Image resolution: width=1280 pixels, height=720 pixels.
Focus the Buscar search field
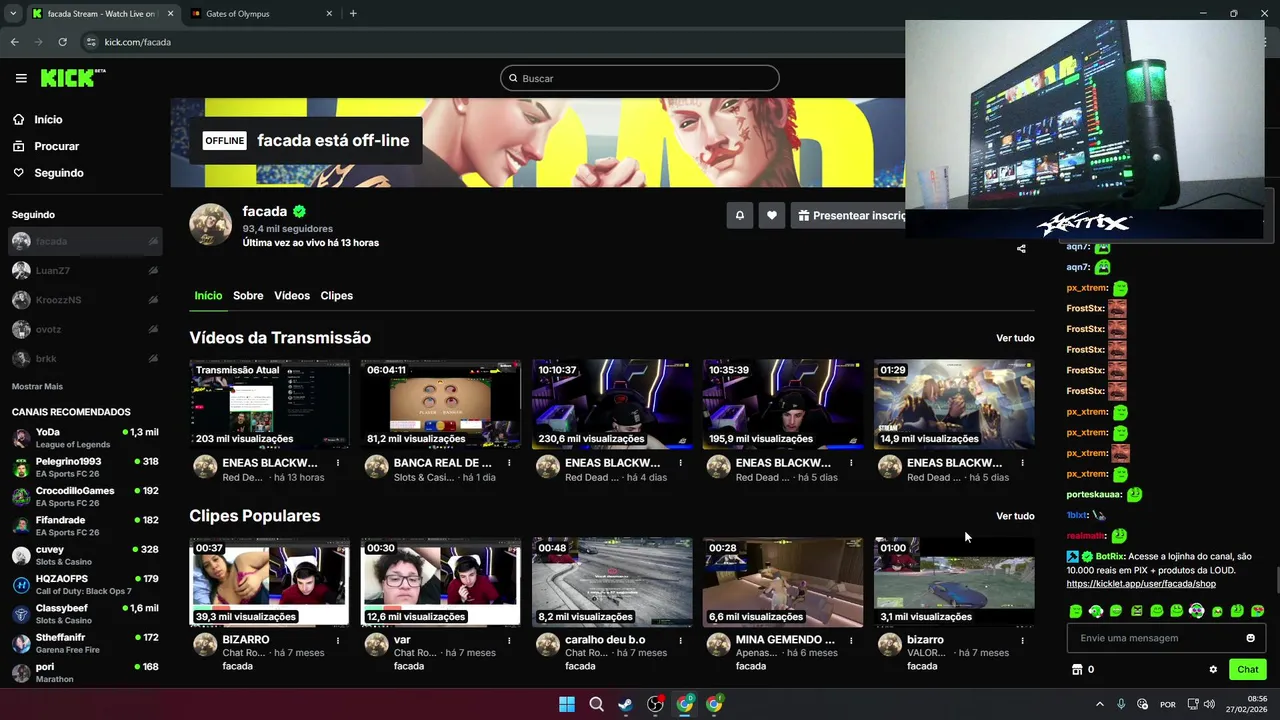pos(640,78)
